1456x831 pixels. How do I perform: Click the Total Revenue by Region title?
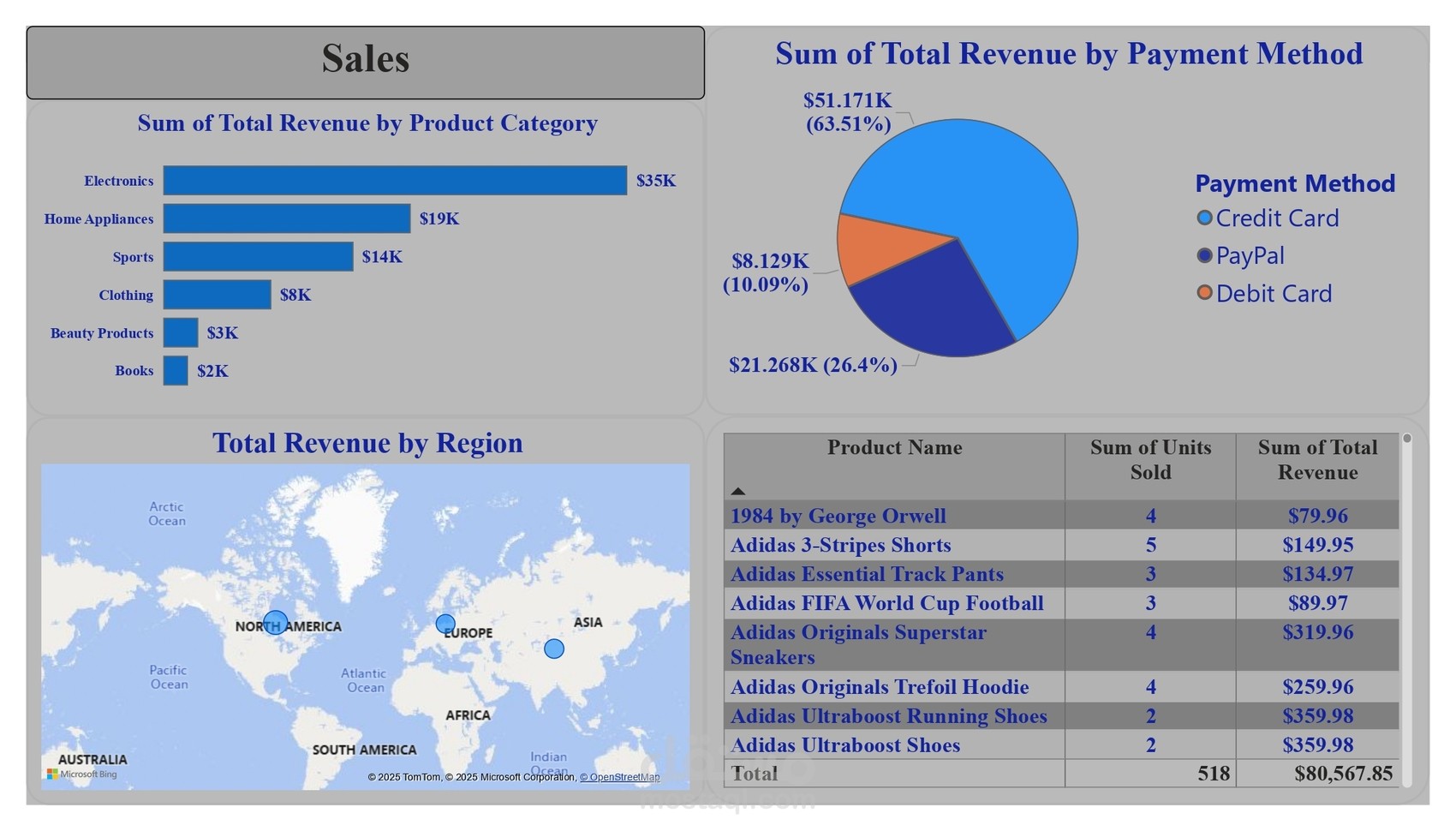point(367,443)
